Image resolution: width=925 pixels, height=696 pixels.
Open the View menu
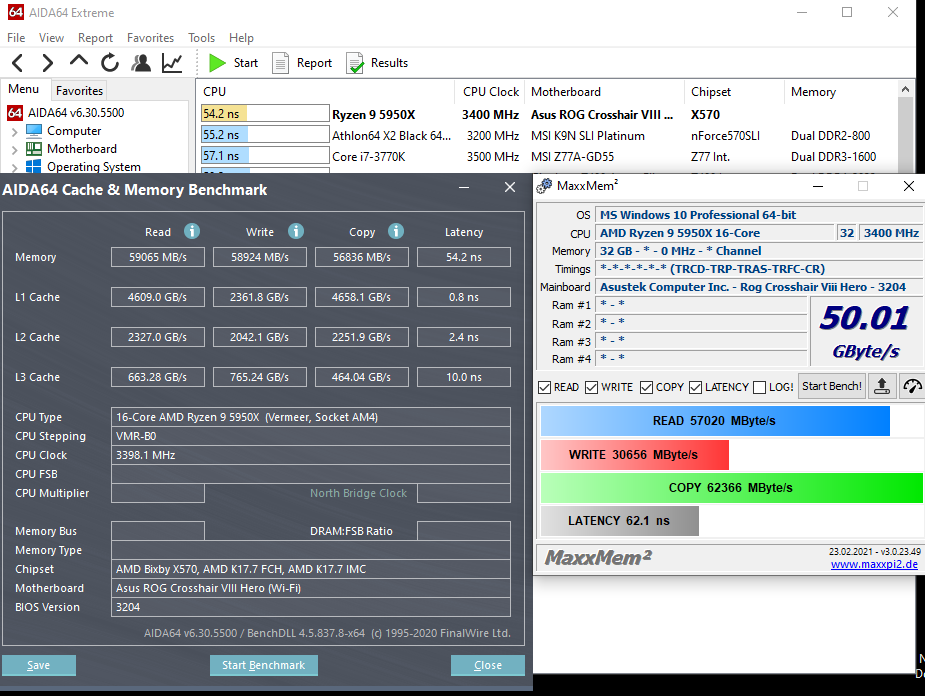[x=51, y=38]
